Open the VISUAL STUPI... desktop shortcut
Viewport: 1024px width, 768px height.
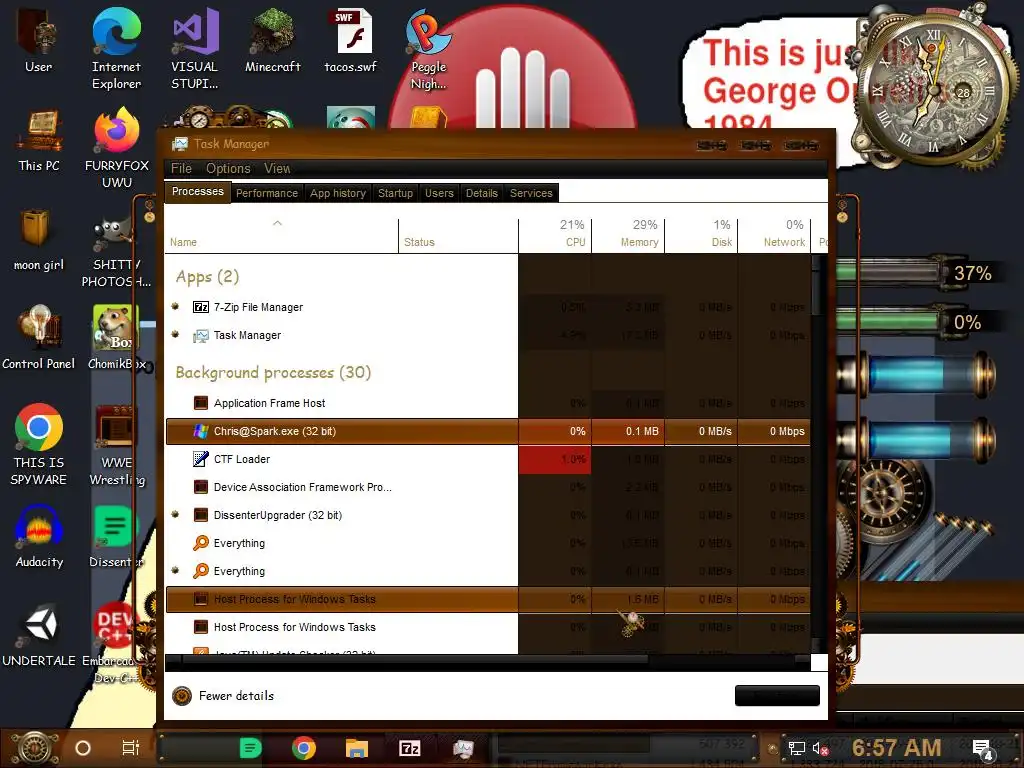pyautogui.click(x=195, y=47)
